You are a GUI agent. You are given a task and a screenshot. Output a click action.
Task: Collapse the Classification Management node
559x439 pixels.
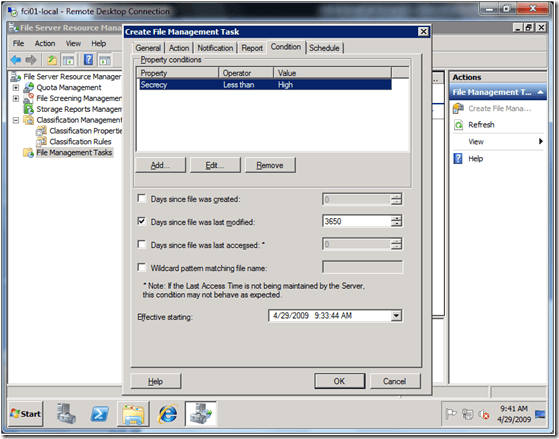pyautogui.click(x=16, y=120)
